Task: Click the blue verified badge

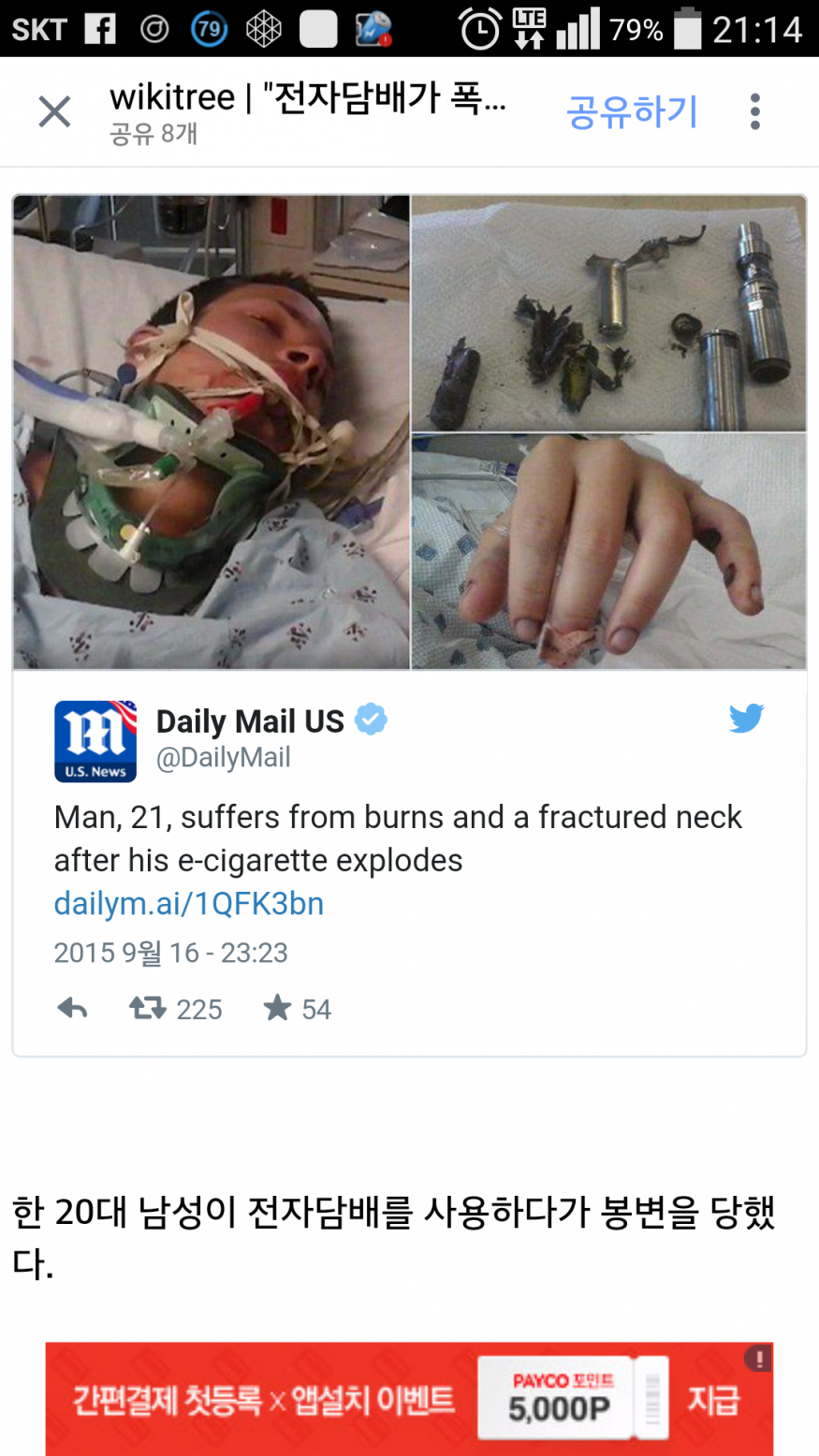Action: [x=371, y=720]
